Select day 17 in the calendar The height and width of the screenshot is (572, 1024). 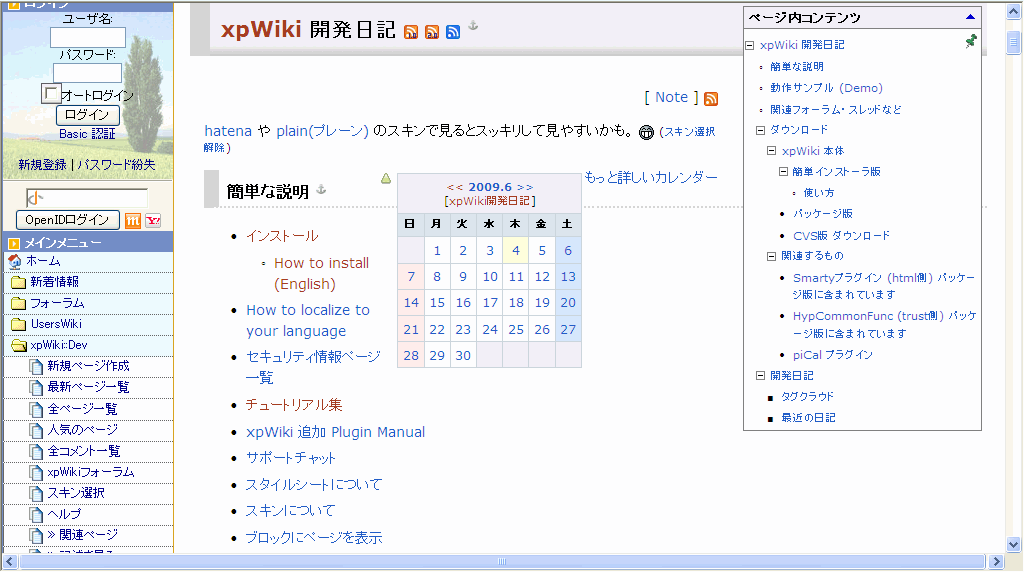516,303
